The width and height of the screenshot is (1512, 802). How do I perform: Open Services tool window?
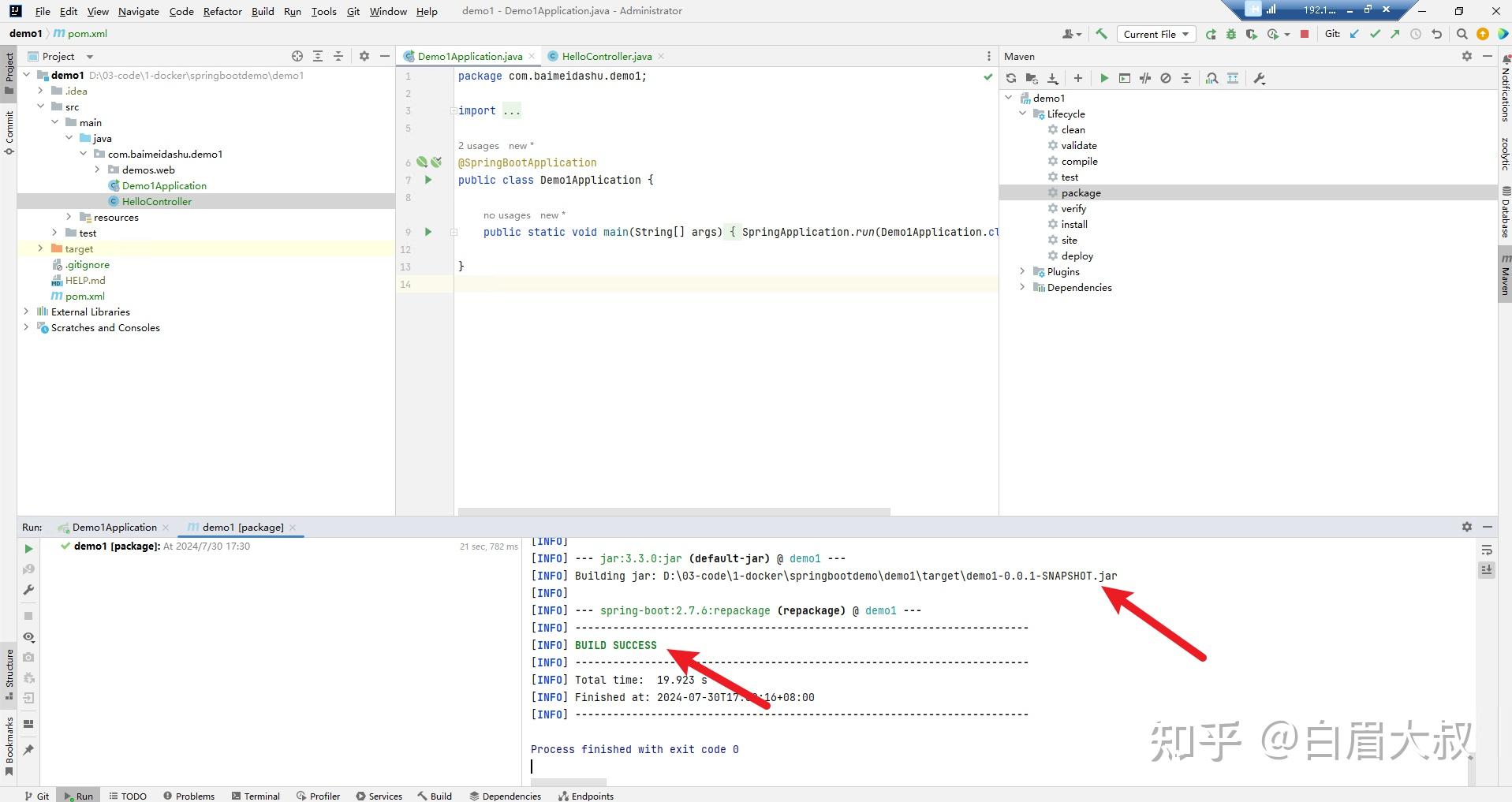[379, 796]
